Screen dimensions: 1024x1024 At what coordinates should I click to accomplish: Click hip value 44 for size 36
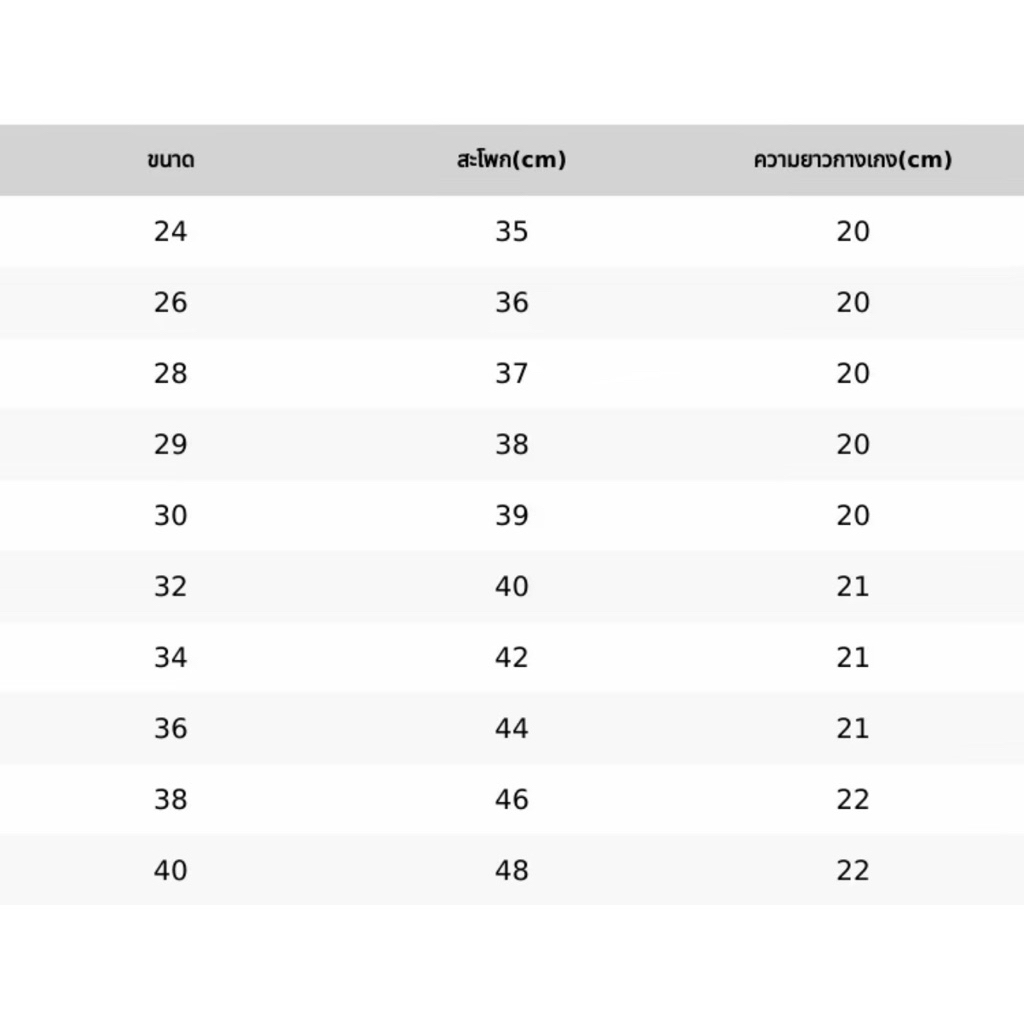coord(511,729)
